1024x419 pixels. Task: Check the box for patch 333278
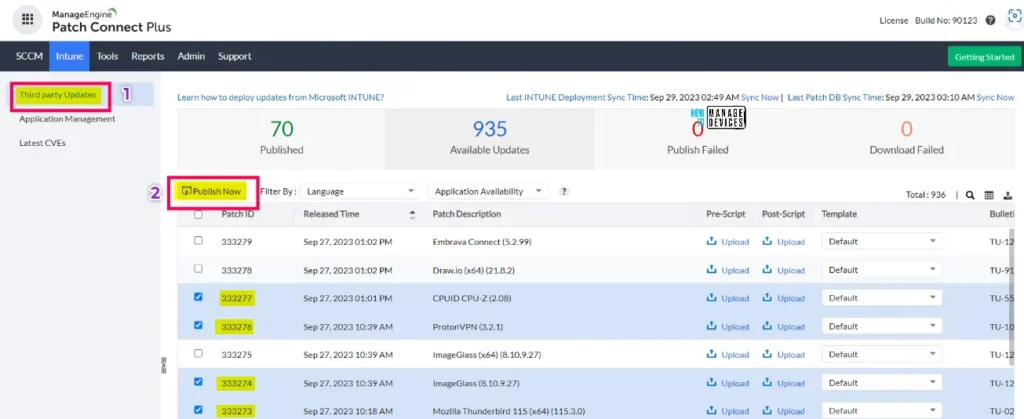coord(199,269)
